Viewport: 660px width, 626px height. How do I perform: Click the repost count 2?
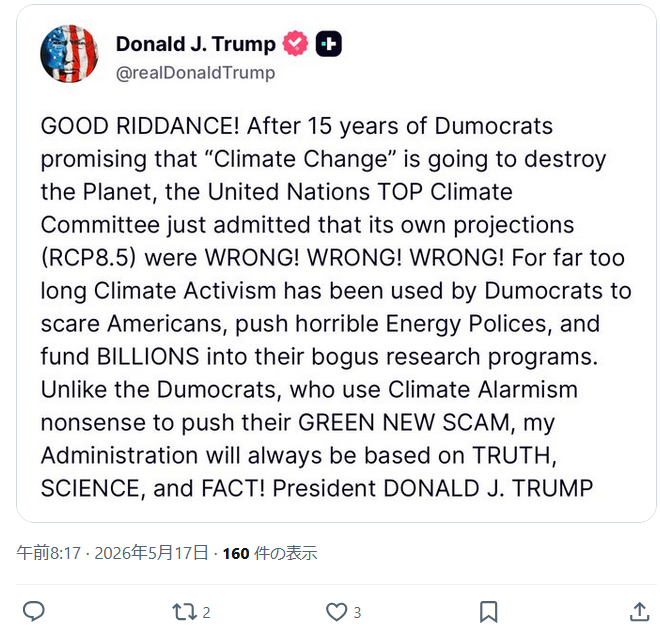point(206,613)
